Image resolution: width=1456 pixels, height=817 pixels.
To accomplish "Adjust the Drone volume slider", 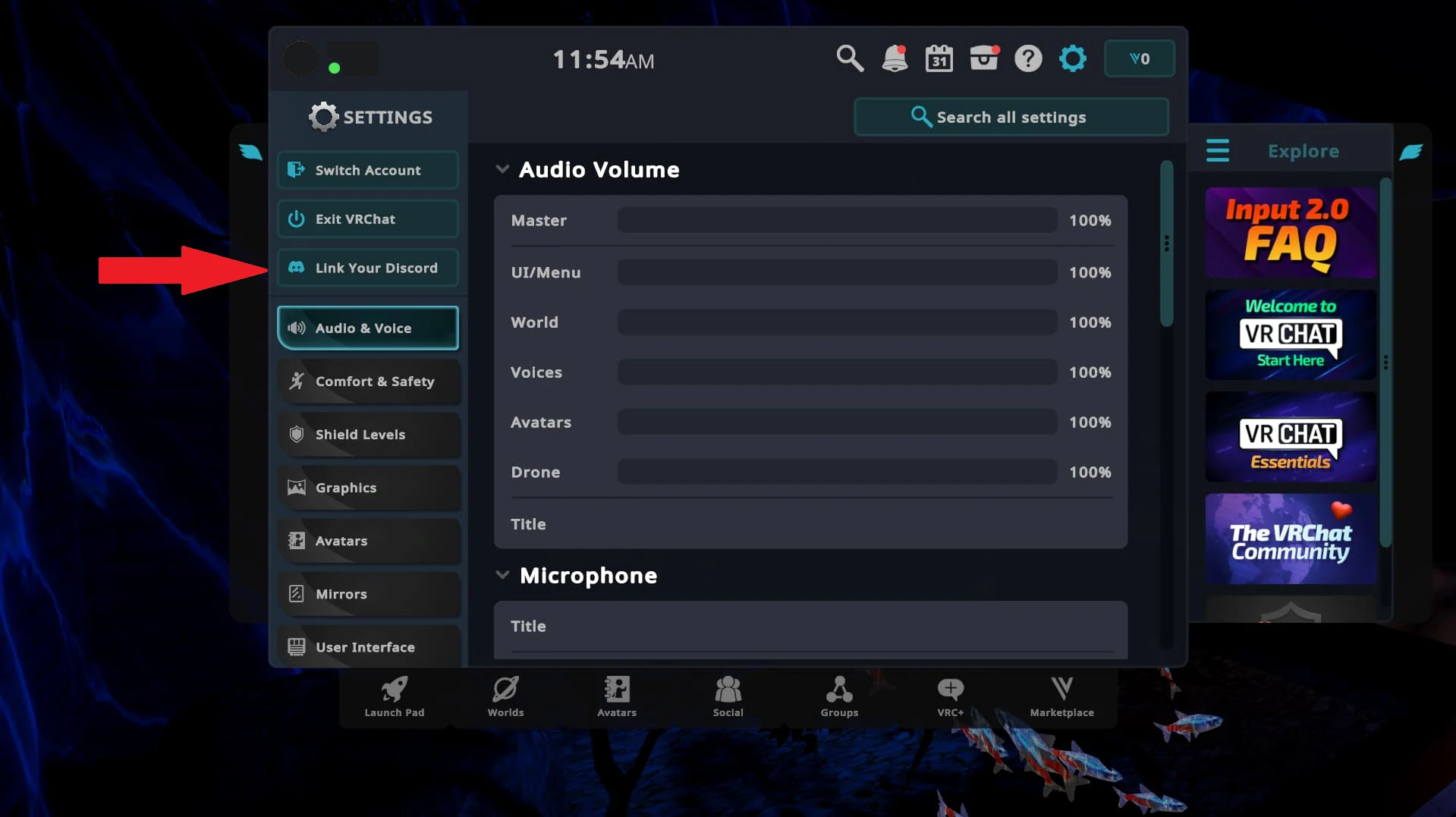I will pyautogui.click(x=837, y=472).
